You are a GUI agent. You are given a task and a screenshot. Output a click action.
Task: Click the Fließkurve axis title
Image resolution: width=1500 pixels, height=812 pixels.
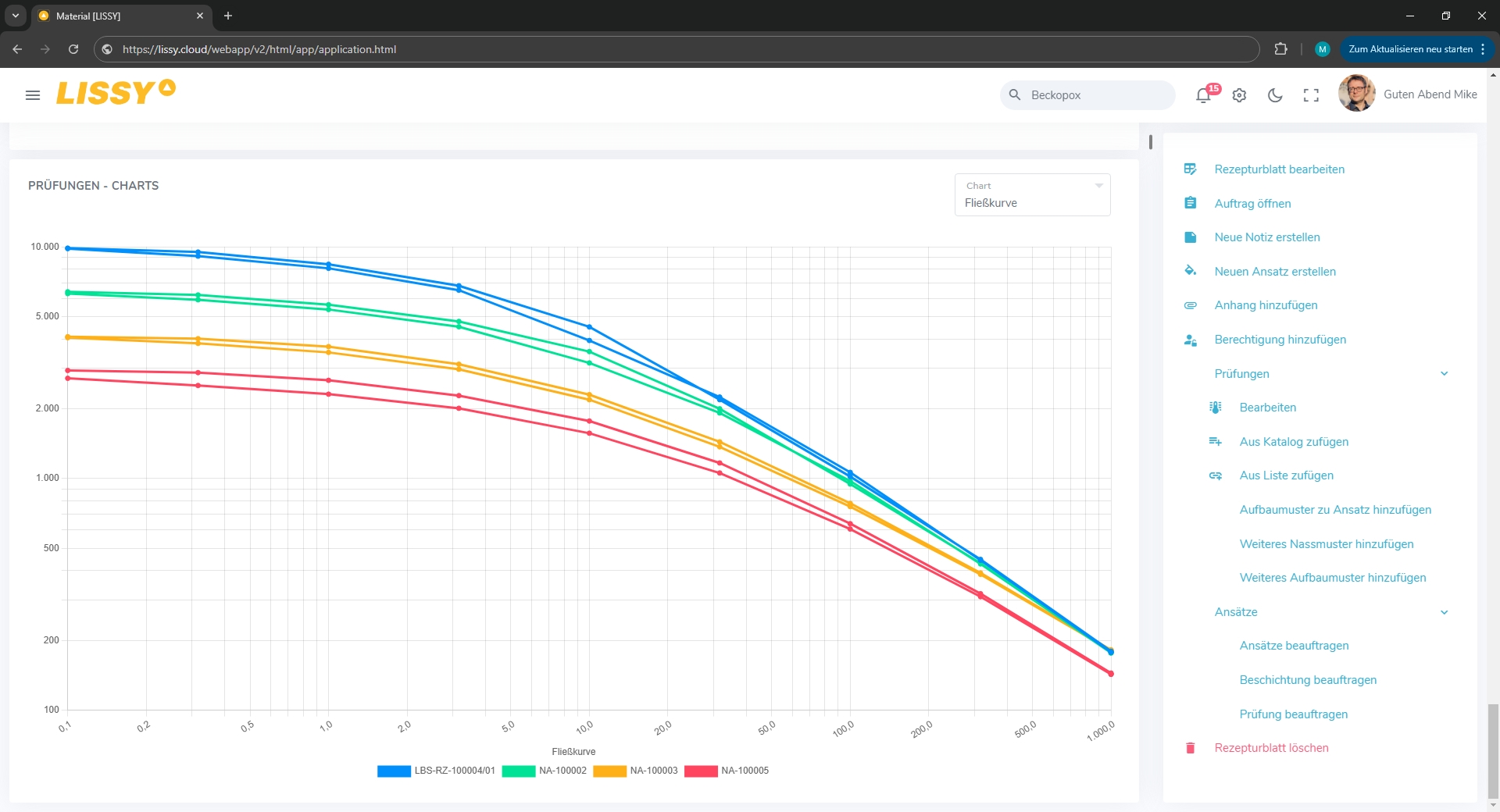[x=573, y=752]
